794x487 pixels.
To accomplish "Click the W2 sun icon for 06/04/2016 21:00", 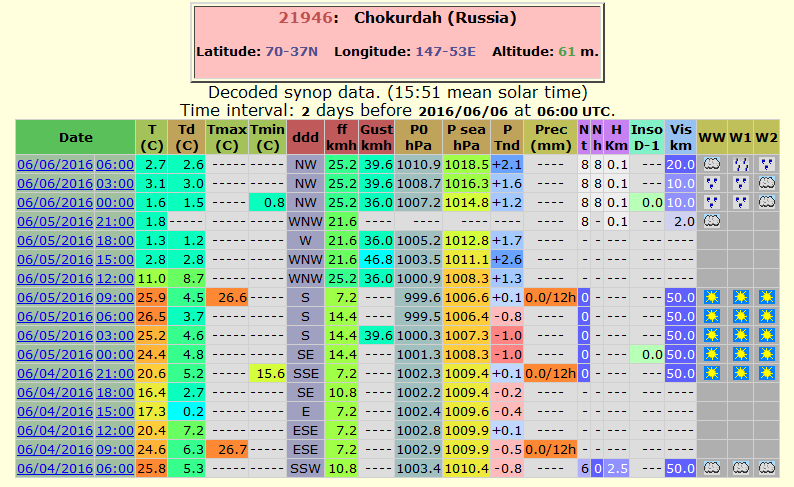I will coord(767,373).
